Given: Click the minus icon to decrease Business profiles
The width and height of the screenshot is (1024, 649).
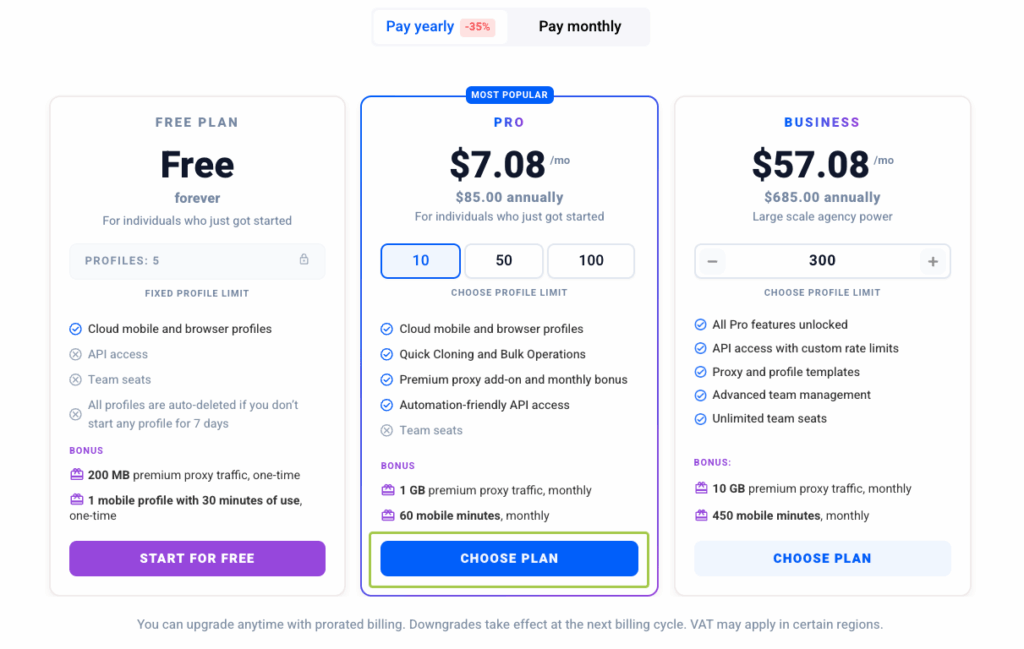Looking at the screenshot, I should tap(712, 261).
